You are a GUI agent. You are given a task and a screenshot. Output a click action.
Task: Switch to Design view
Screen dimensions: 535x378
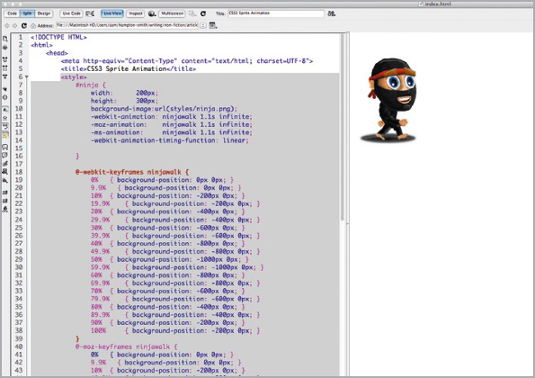(x=44, y=13)
